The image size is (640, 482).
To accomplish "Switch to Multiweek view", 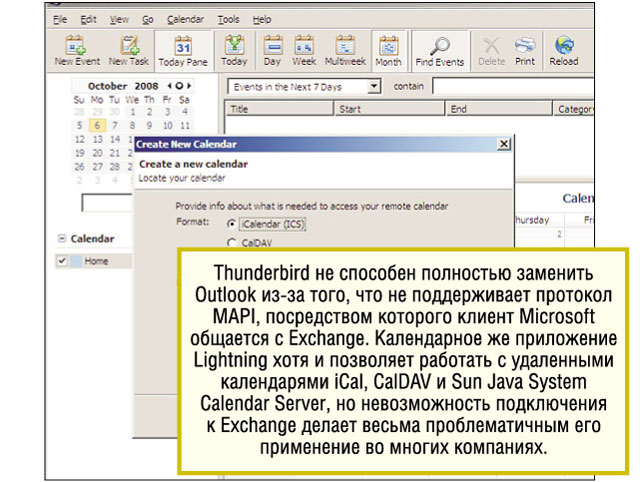I will (345, 51).
